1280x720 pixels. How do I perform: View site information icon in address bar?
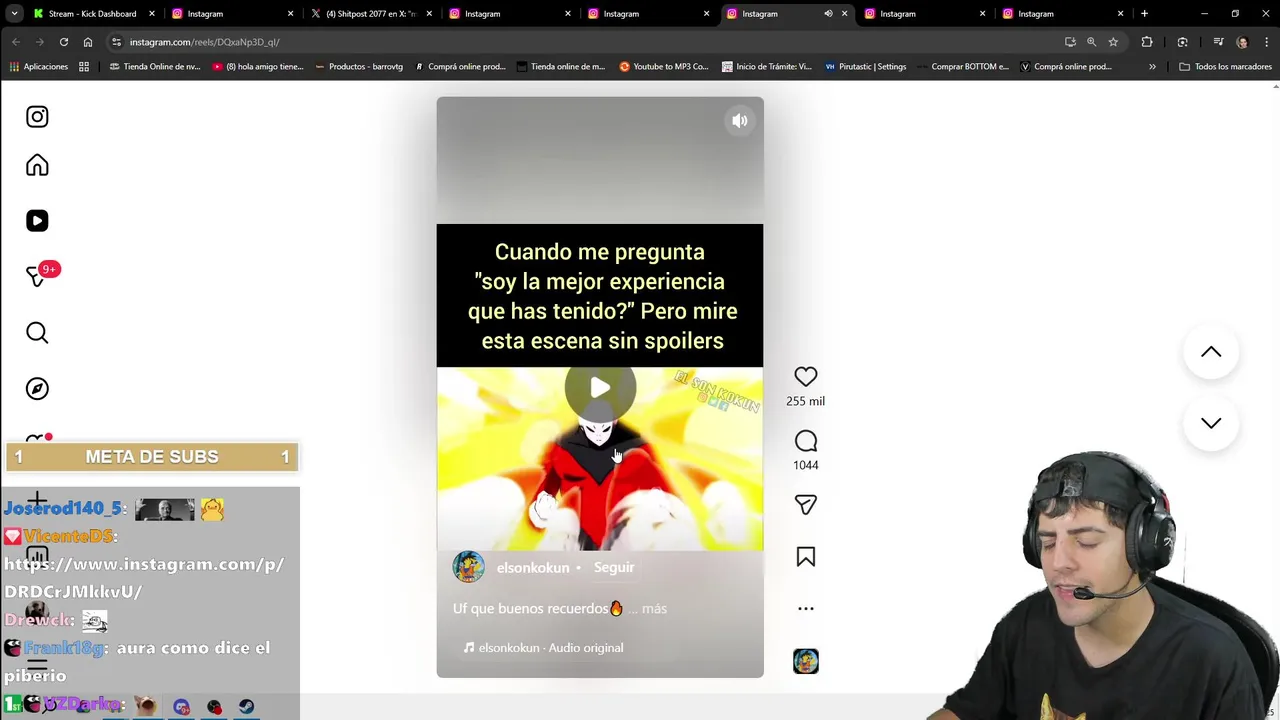tap(117, 42)
